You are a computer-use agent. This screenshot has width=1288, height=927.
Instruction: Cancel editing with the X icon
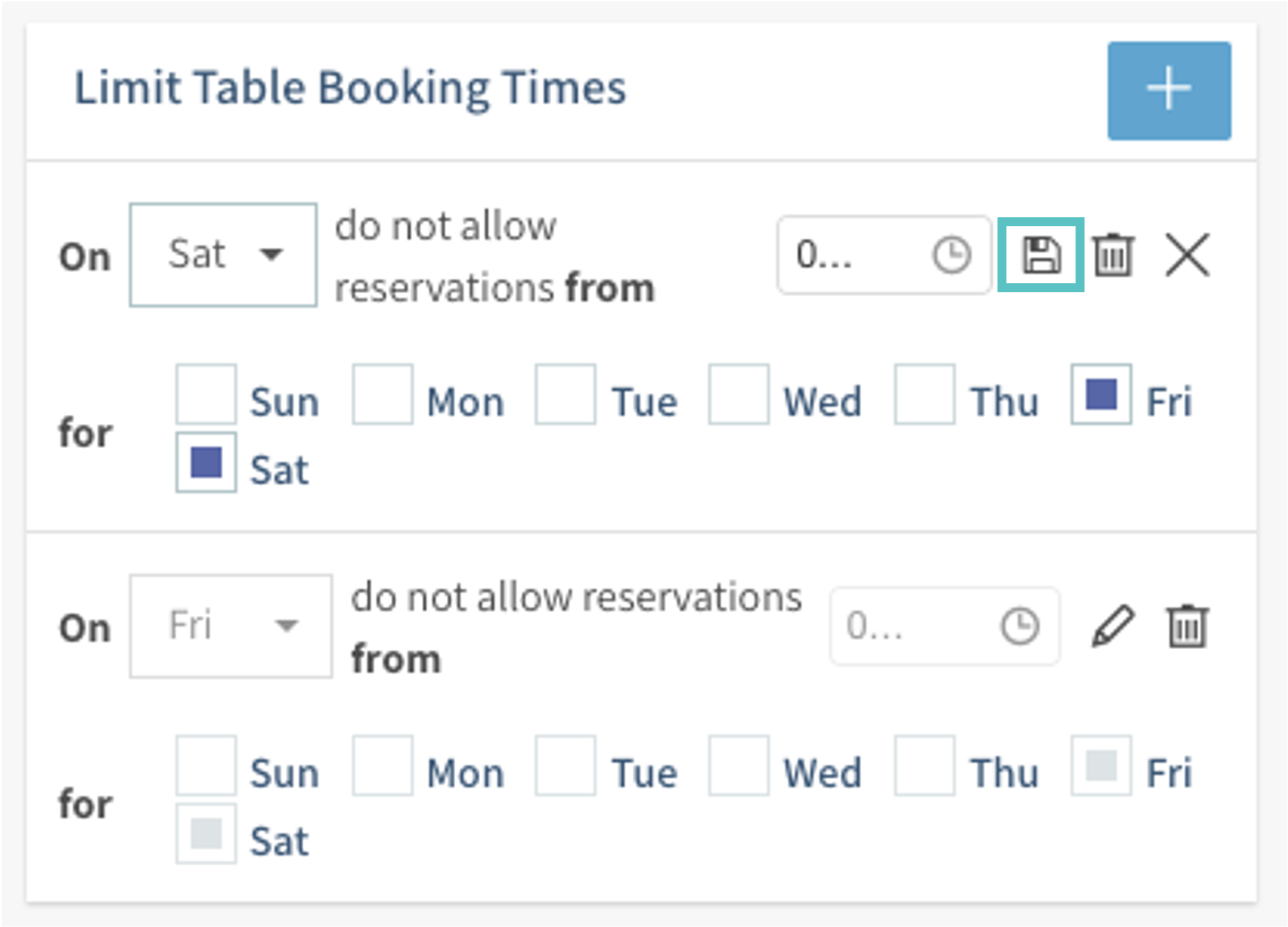1187,255
